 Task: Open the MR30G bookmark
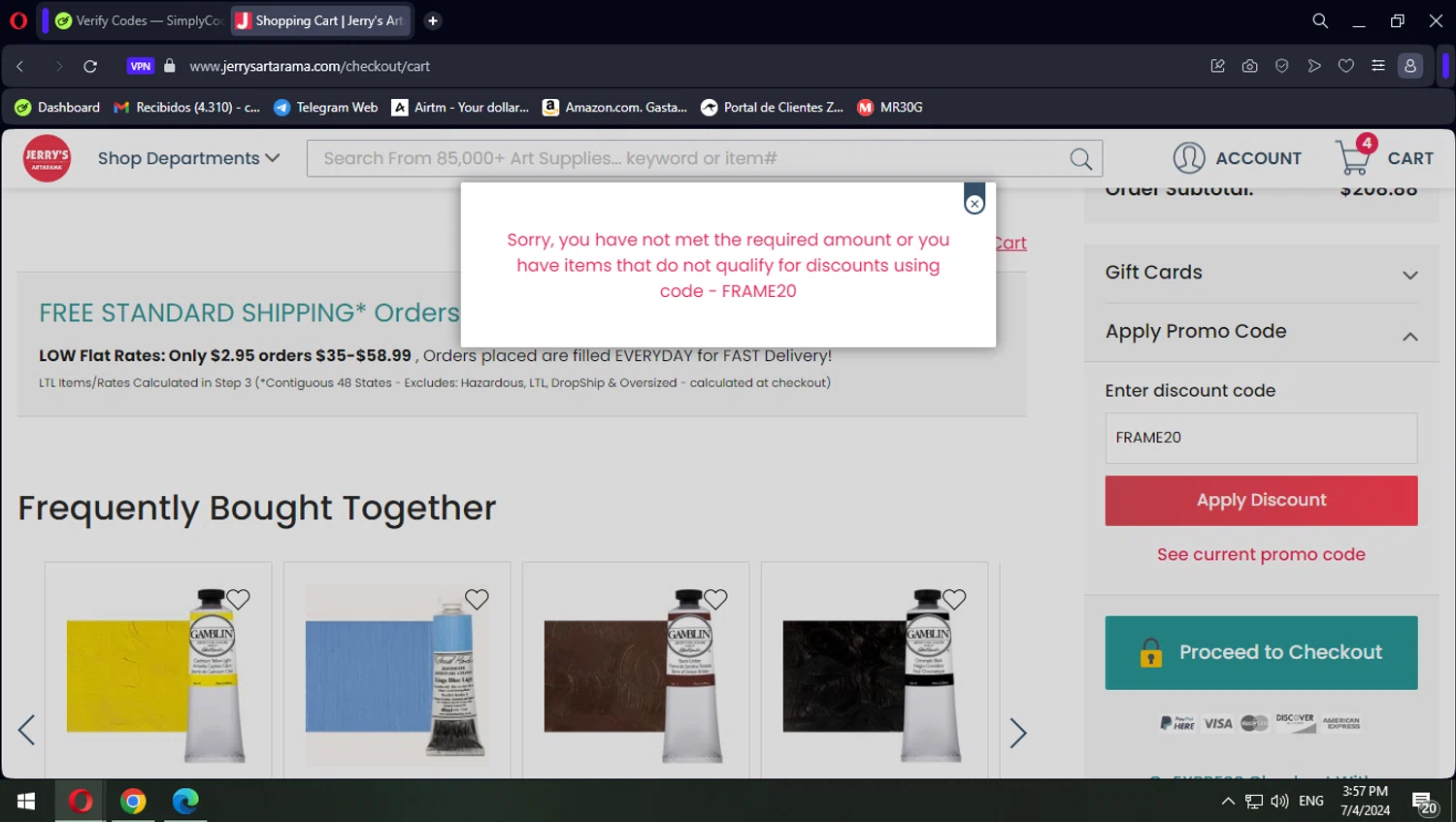(890, 108)
